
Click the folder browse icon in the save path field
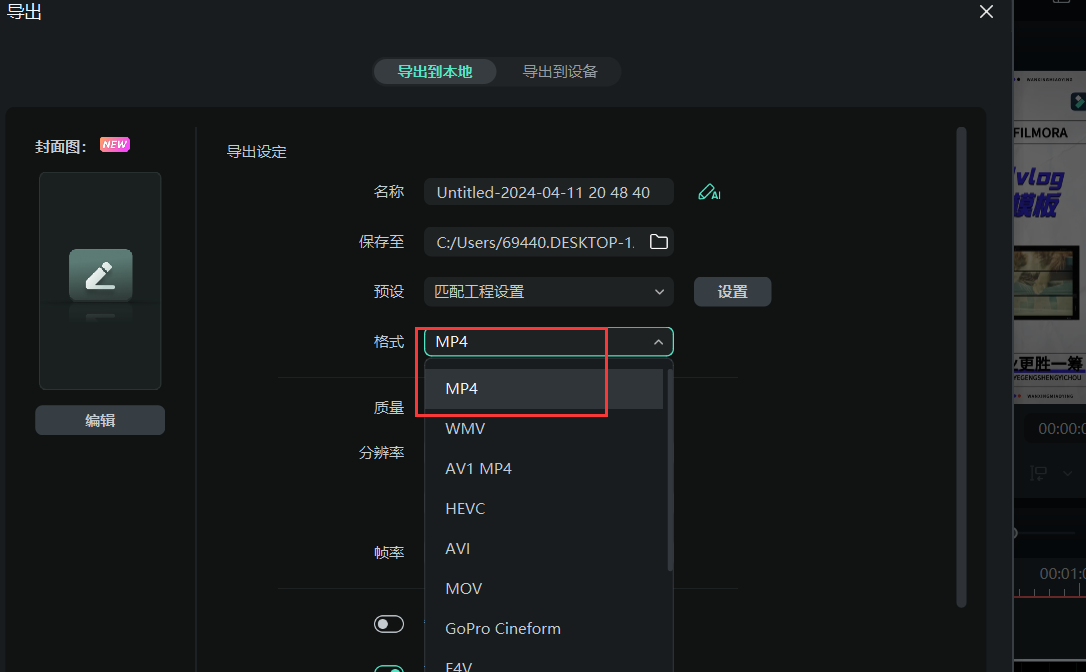click(x=658, y=242)
